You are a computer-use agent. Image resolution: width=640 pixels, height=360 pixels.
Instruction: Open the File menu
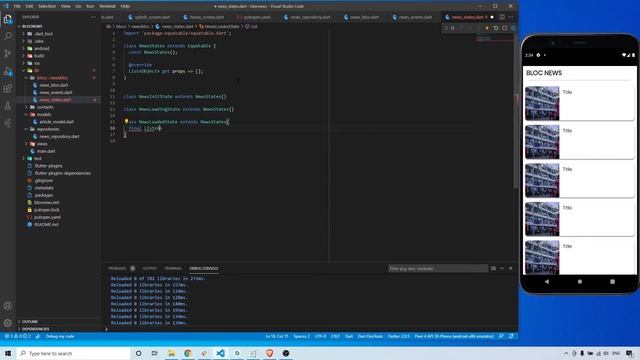pos(17,6)
